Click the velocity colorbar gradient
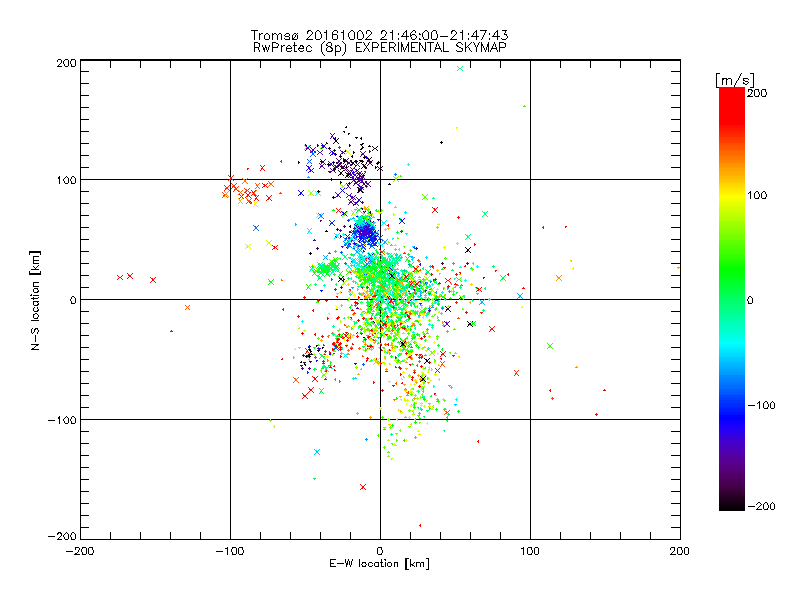Screen dimensions: 800x600 pos(732,298)
